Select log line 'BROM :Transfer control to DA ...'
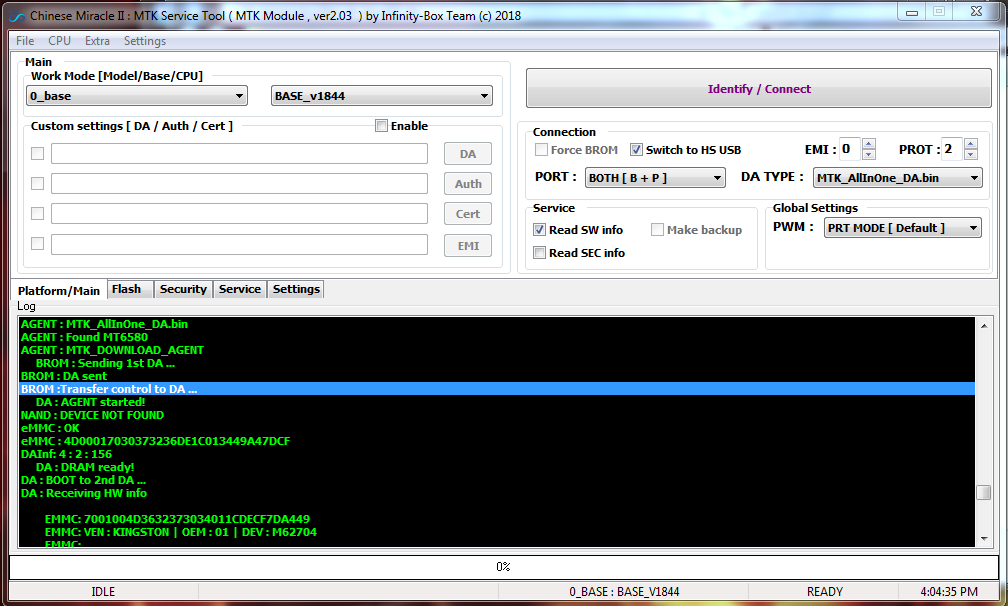Viewport: 1008px width, 606px height. pos(497,389)
